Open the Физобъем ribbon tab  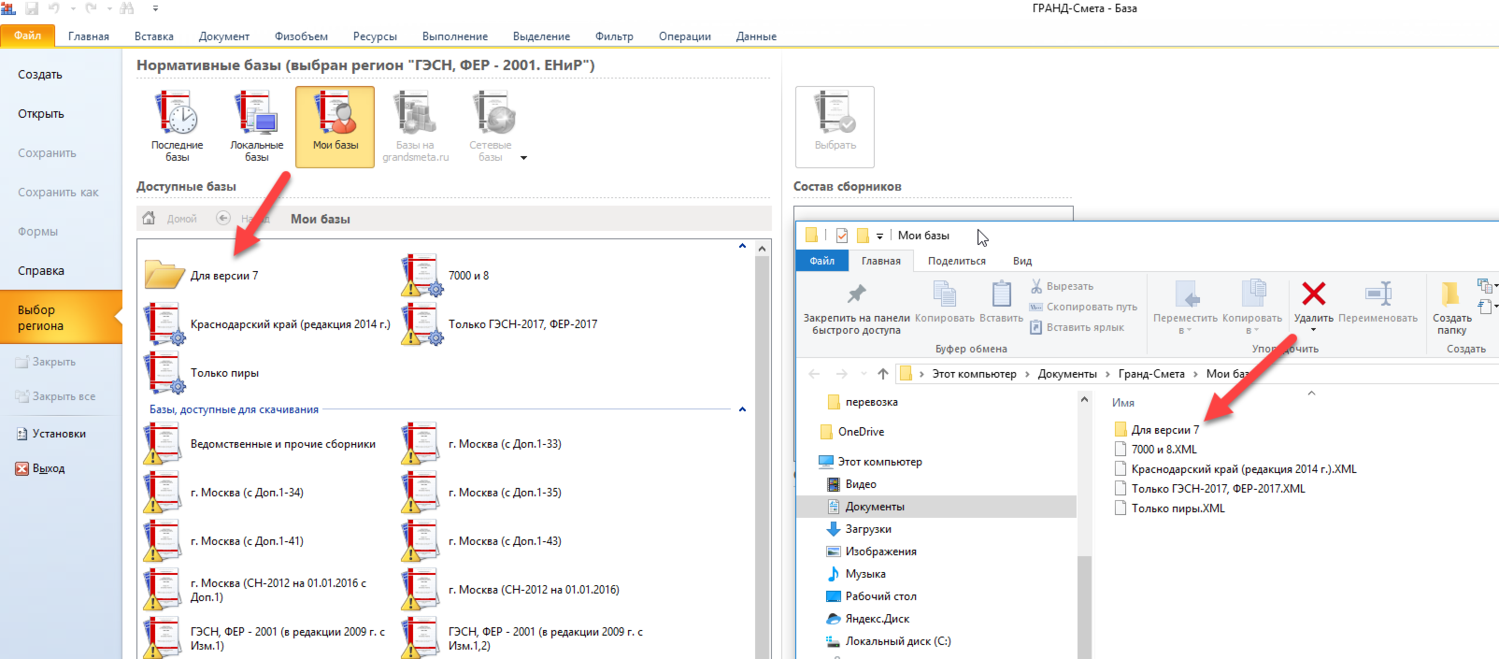coord(301,36)
